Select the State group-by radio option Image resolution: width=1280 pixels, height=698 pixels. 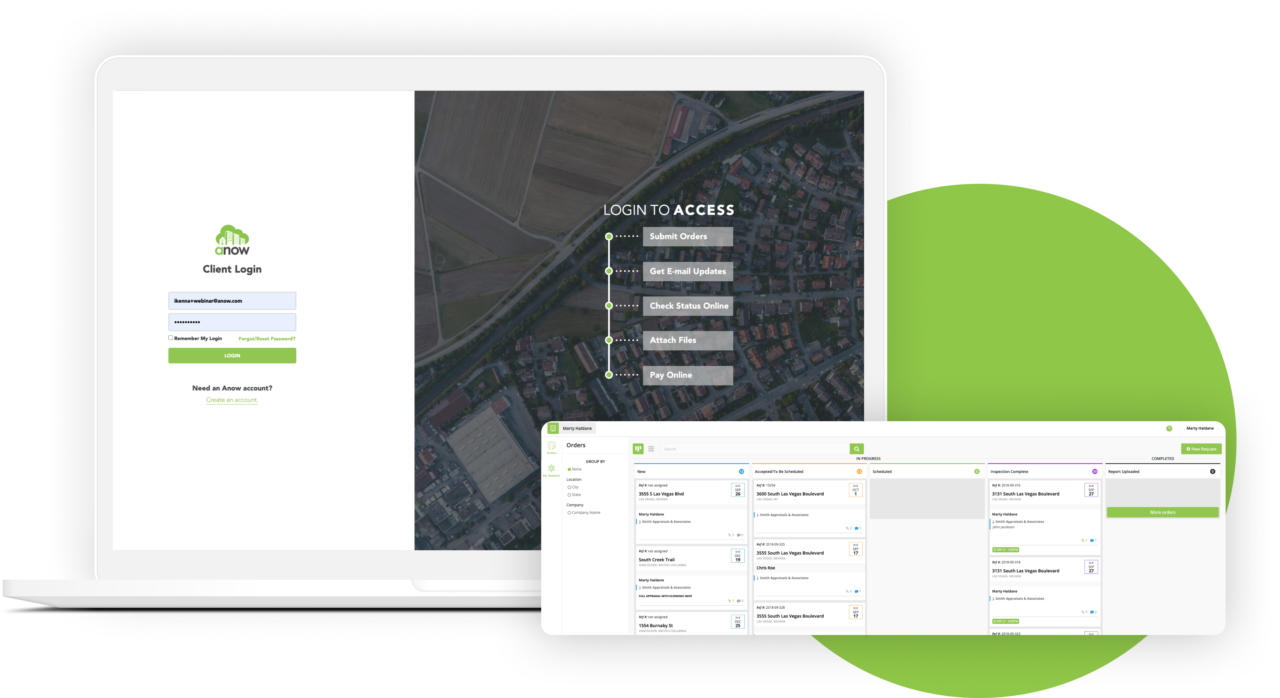569,494
